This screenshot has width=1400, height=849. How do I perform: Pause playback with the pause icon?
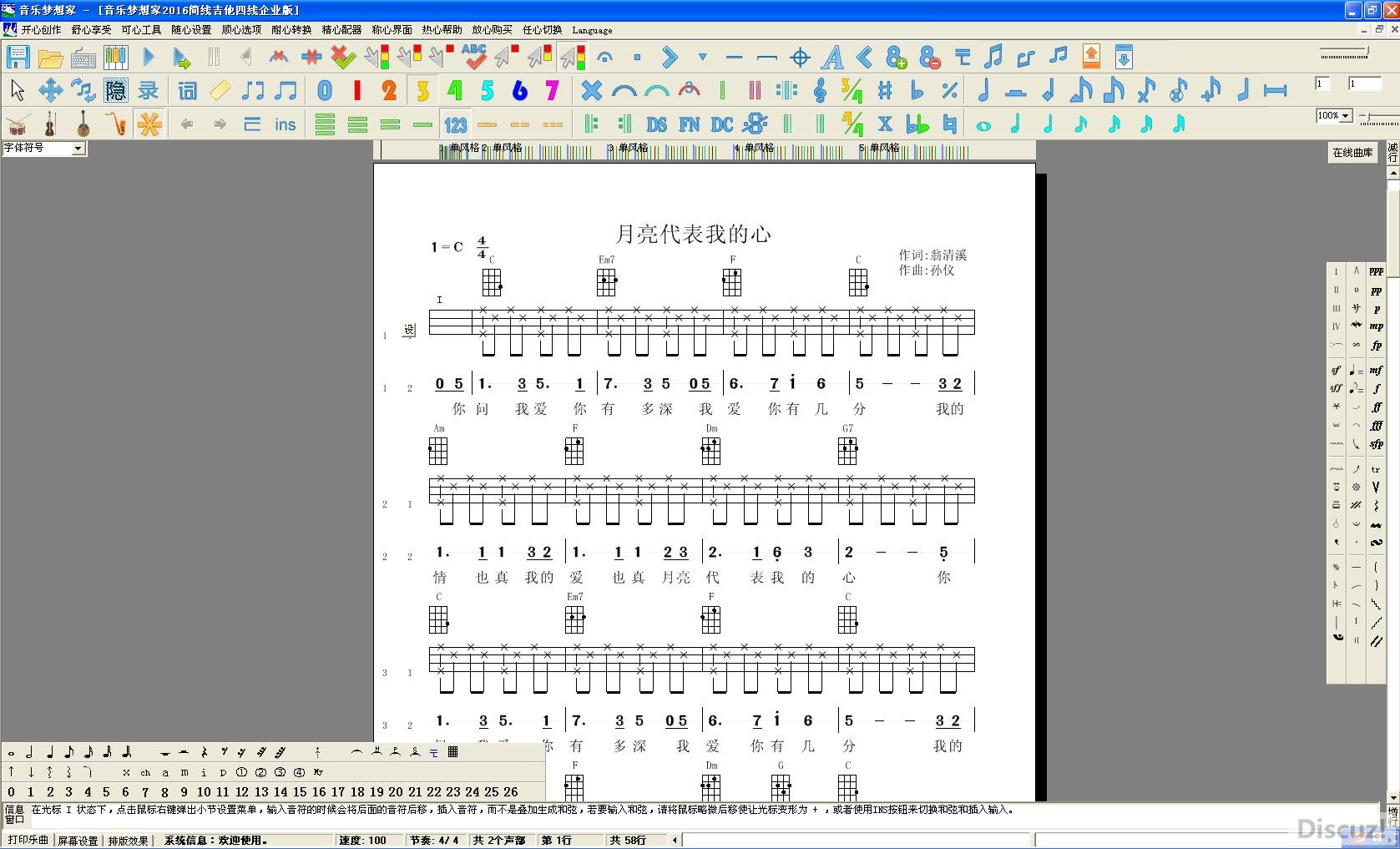[x=214, y=57]
